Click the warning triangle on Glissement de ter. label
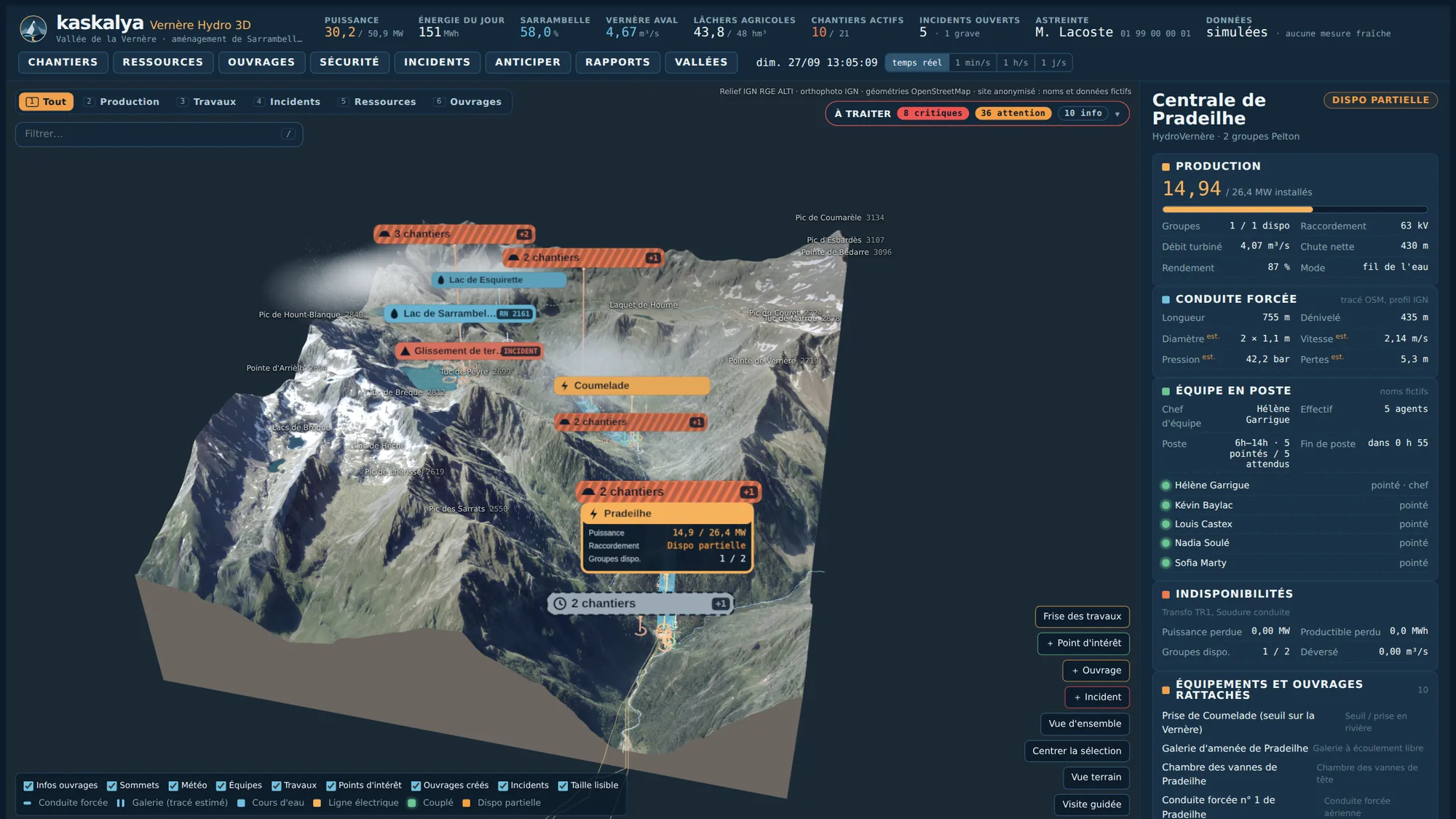 405,351
